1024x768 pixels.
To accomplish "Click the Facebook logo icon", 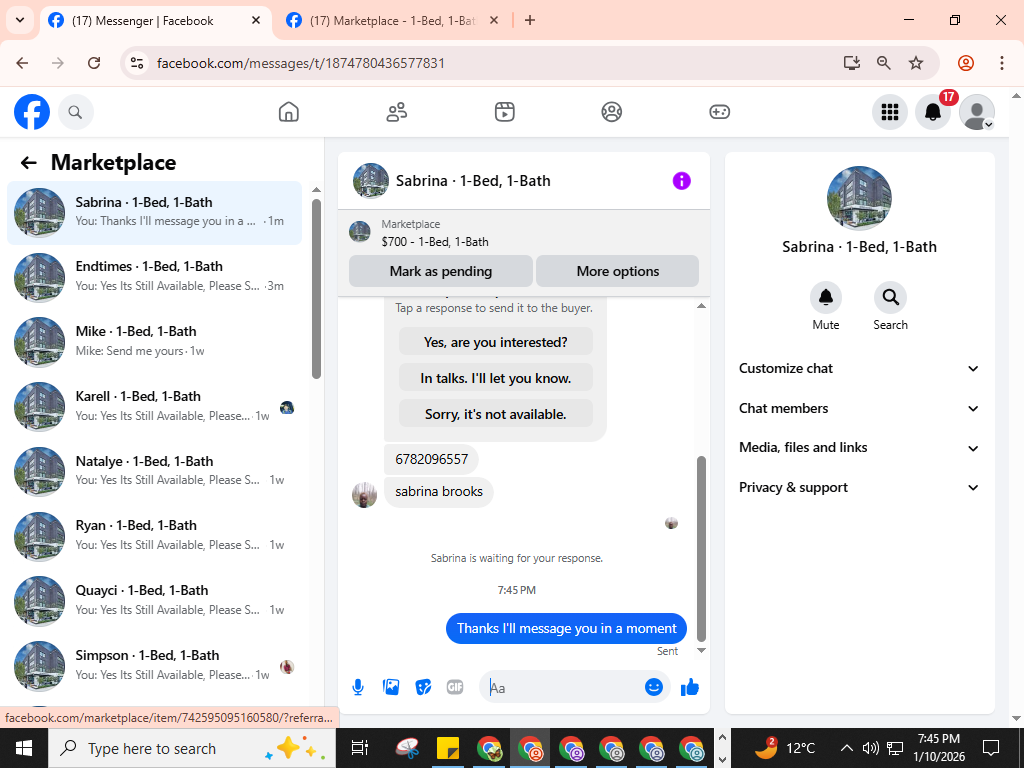I will click(31, 112).
